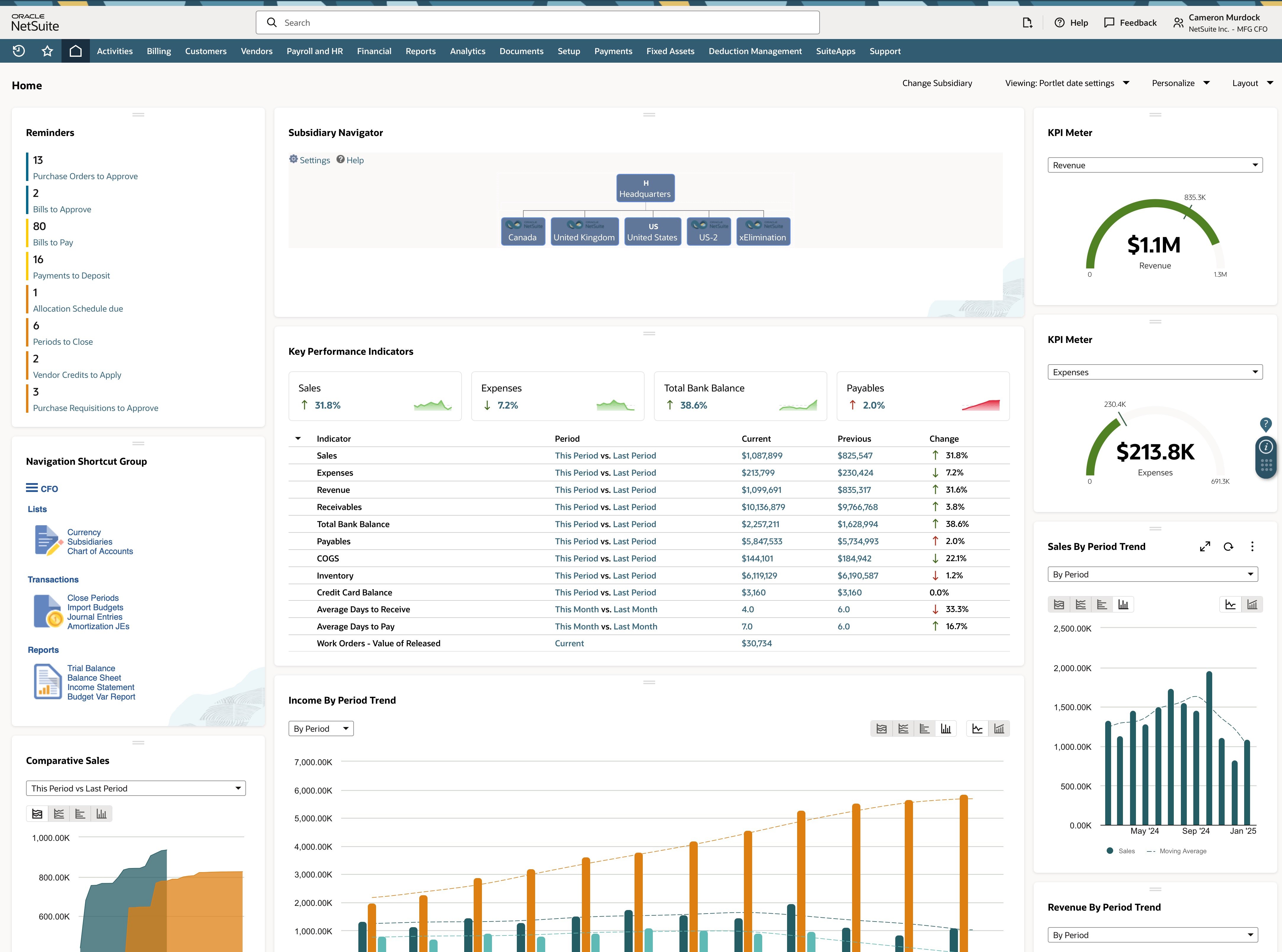Click the Shortcuts star icon
1282x952 pixels.
tap(47, 51)
